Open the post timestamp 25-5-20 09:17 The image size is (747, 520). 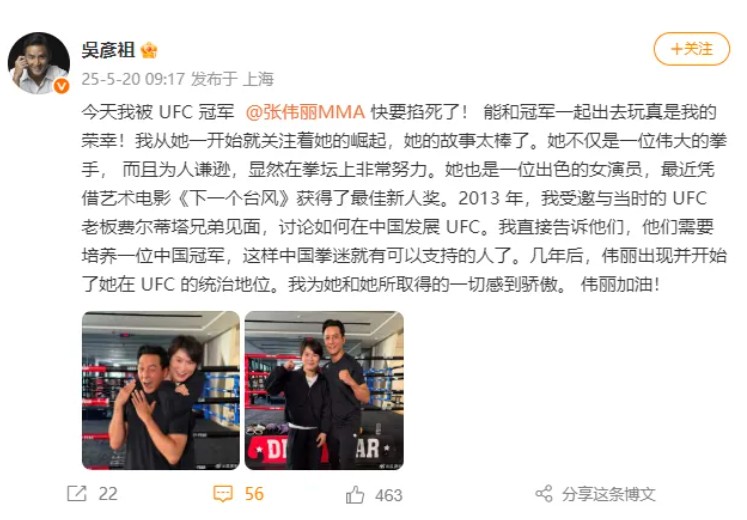133,79
